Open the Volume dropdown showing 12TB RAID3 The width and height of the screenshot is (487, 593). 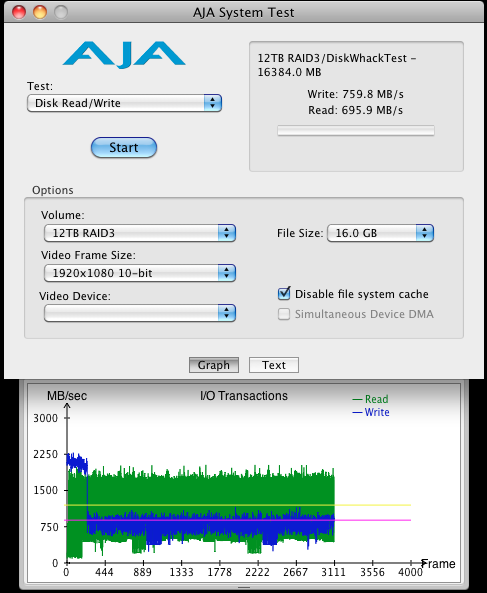coord(140,233)
